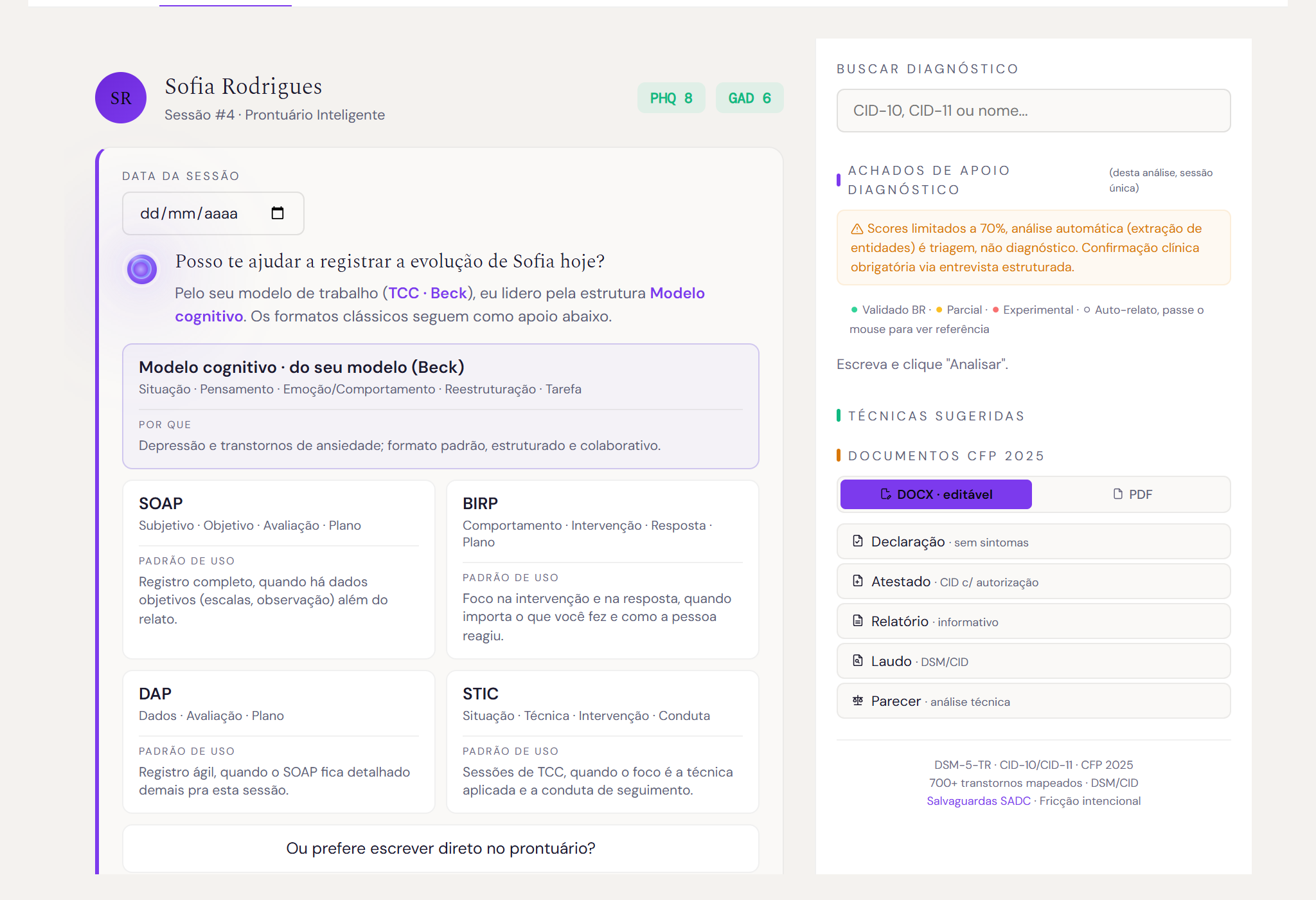Image resolution: width=1316 pixels, height=900 pixels.
Task: Click 'Sessão #4 · Prontuário Inteligente' subtitle
Action: point(274,115)
